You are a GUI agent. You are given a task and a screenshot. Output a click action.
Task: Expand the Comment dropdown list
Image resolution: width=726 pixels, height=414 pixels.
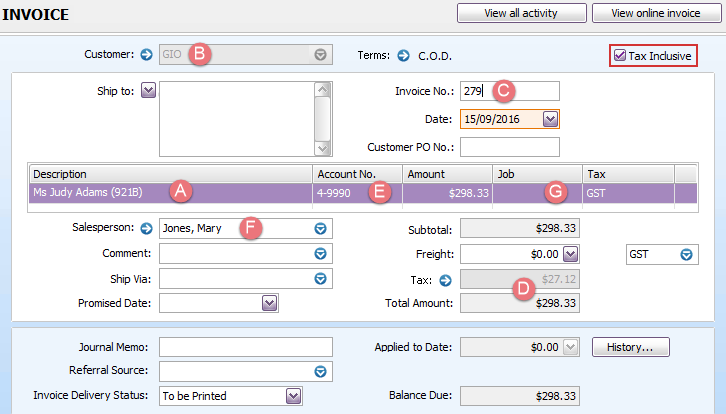[x=321, y=253]
